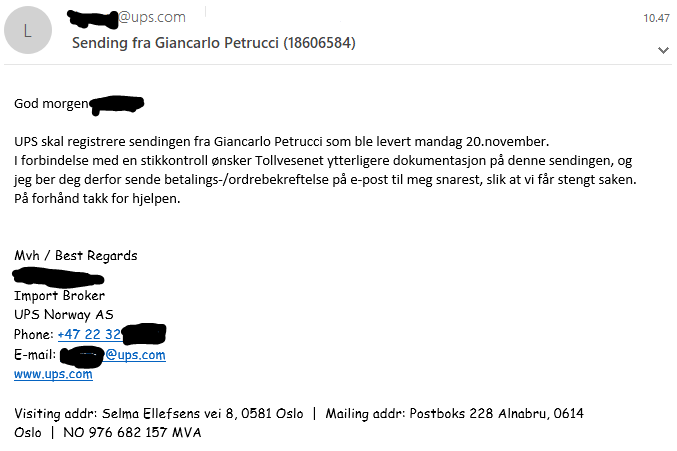This screenshot has width=677, height=451.
Task: Click the 'E-mail:' label in the signature
Action: pyautogui.click(x=35, y=354)
